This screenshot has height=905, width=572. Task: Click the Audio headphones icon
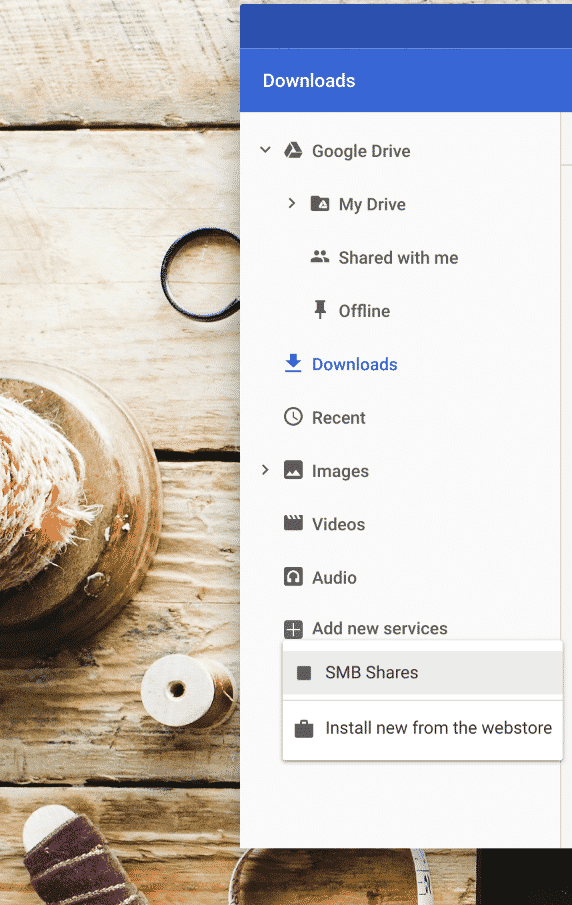coord(293,577)
